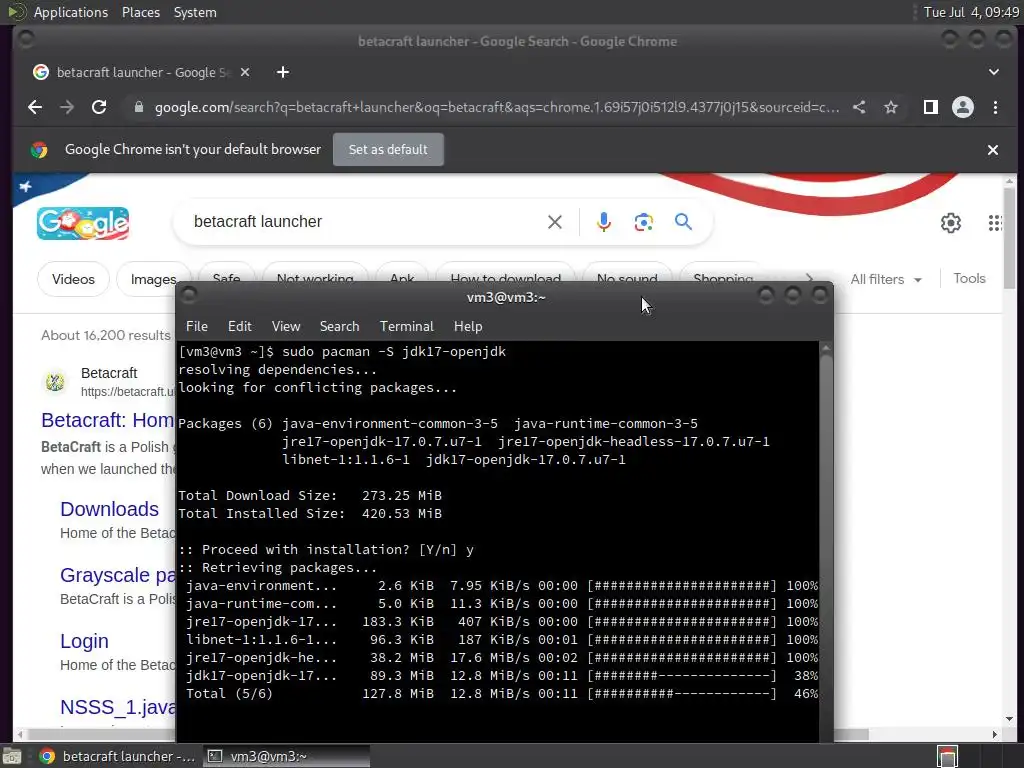Open the Chrome profile avatar menu
Image resolution: width=1024 pixels, height=768 pixels.
click(x=963, y=107)
